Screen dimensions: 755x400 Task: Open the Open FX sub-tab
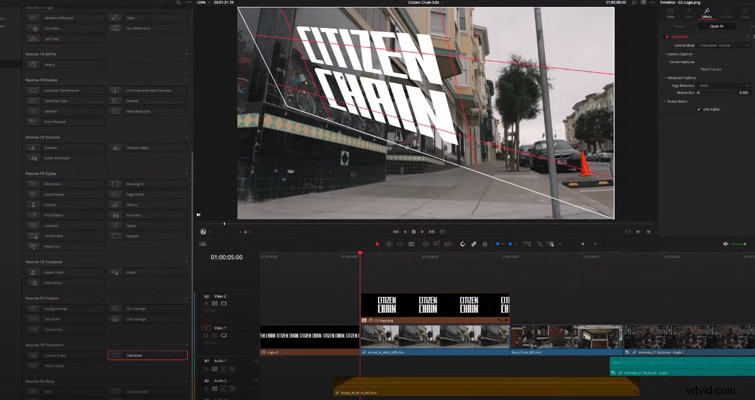pyautogui.click(x=717, y=26)
